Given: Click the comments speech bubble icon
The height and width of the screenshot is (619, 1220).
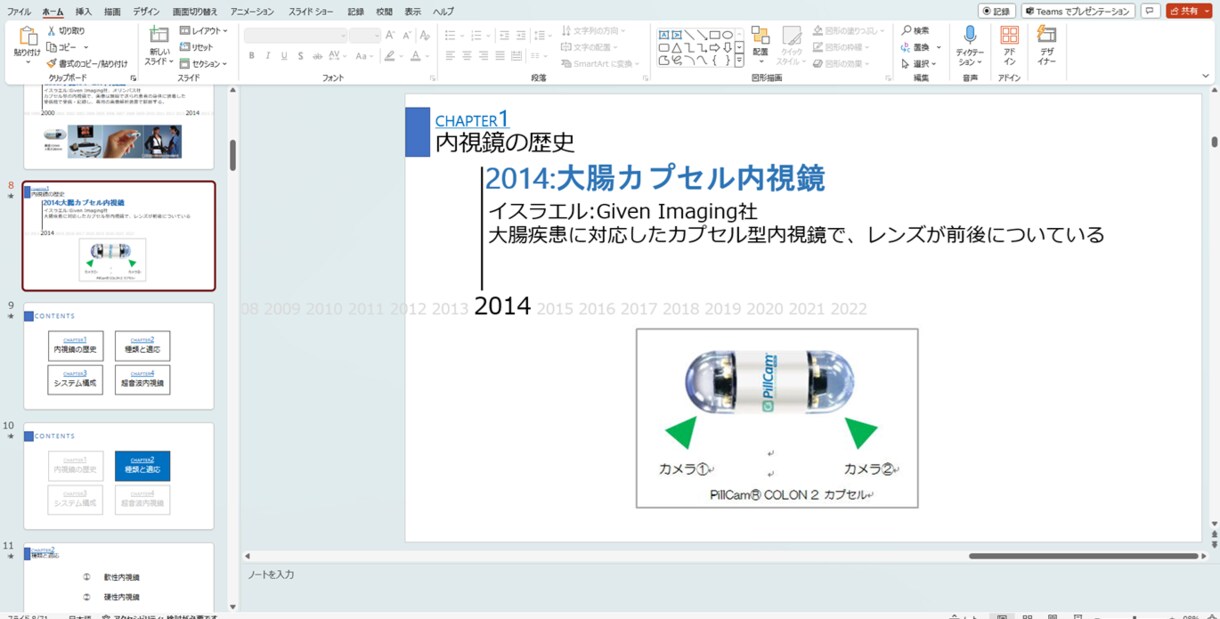Looking at the screenshot, I should click(x=1150, y=11).
